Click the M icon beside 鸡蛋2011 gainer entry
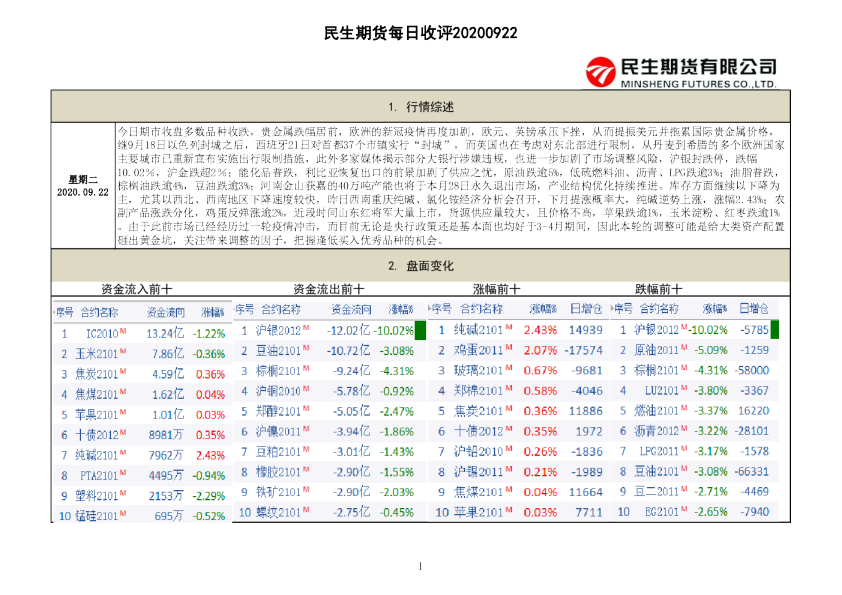842x595 pixels. 508,349
